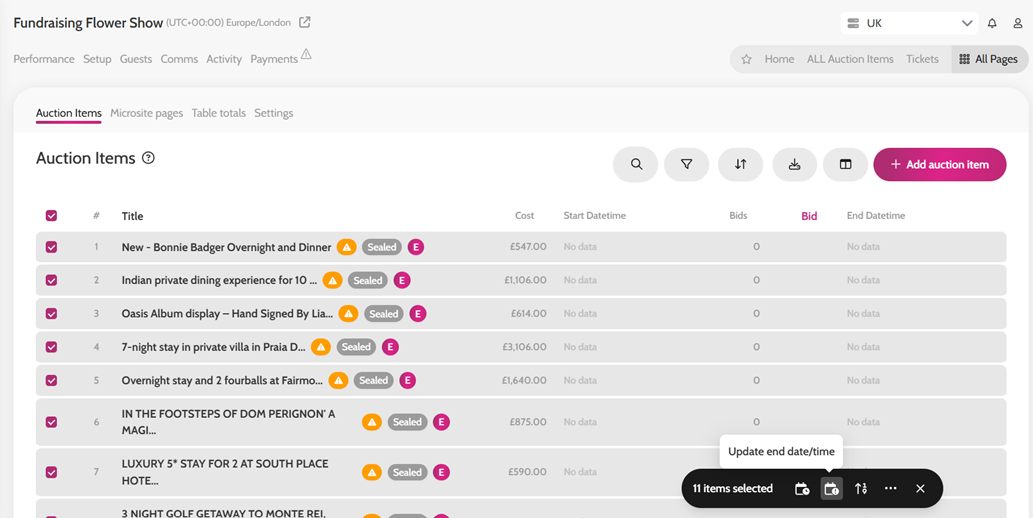Click the reorder icon in selection bar
This screenshot has width=1033, height=518.
[861, 488]
